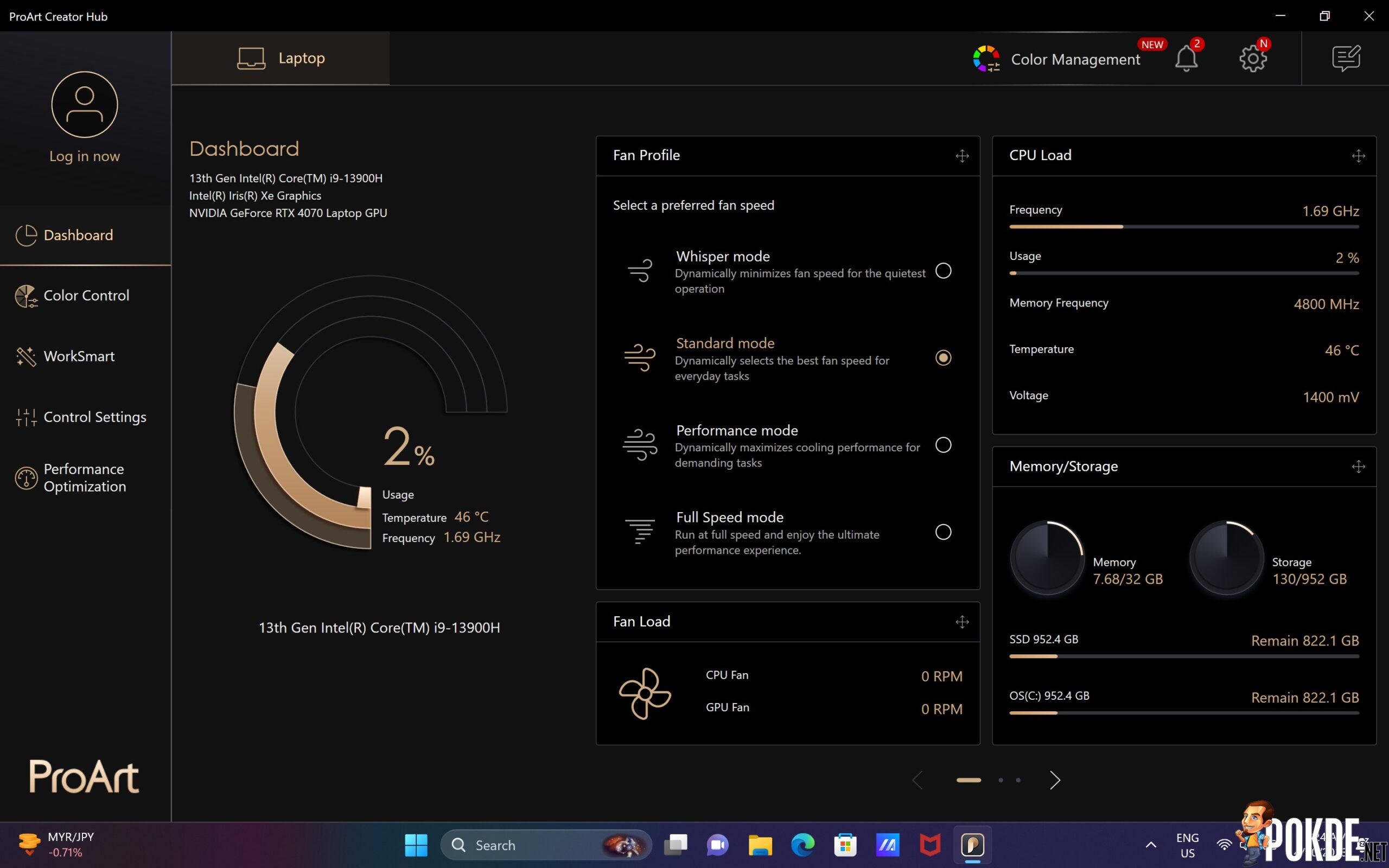This screenshot has height=868, width=1389.
Task: Click the fan icon in Fan Load
Action: pyautogui.click(x=645, y=693)
